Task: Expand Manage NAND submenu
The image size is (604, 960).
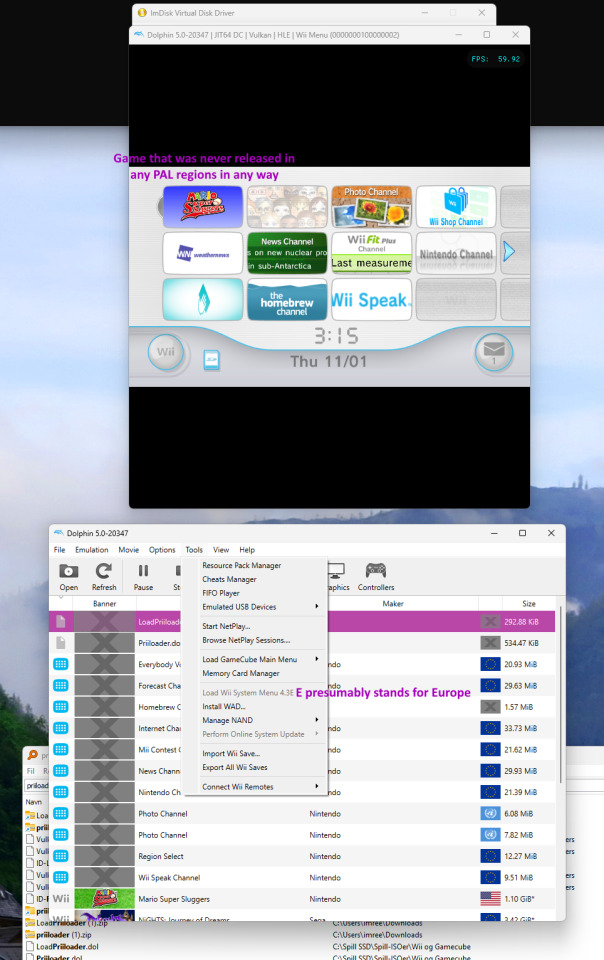Action: (255, 720)
